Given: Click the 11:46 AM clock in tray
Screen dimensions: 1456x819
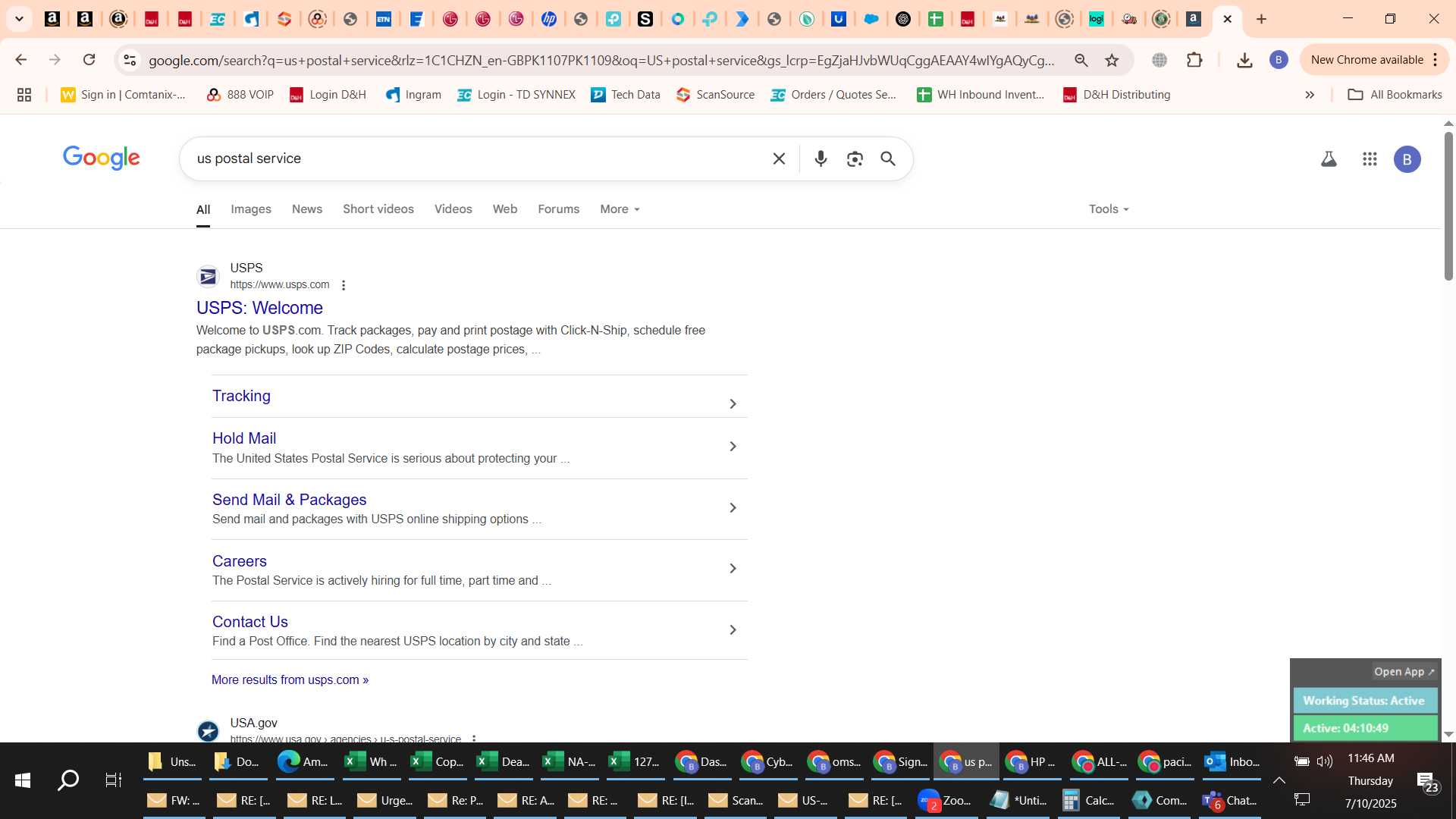Looking at the screenshot, I should pyautogui.click(x=1370, y=758).
